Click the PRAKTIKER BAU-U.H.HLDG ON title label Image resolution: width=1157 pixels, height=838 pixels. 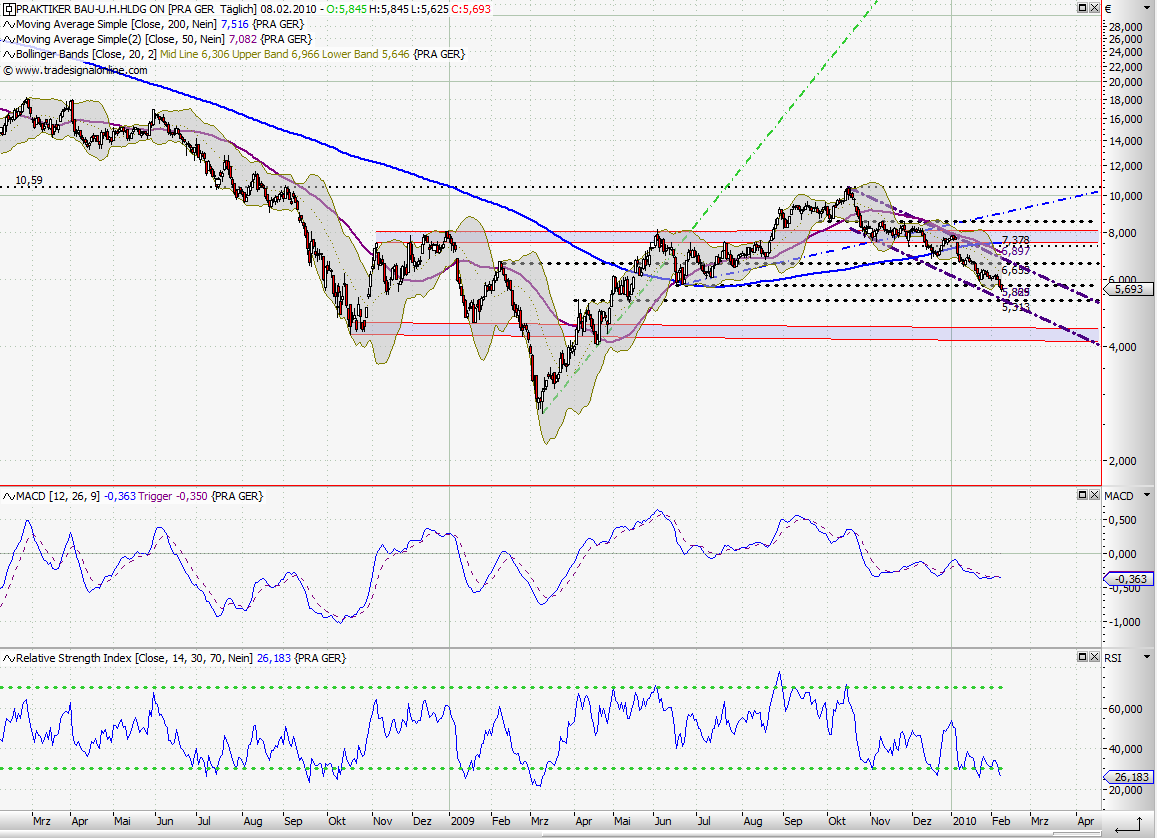90,9
